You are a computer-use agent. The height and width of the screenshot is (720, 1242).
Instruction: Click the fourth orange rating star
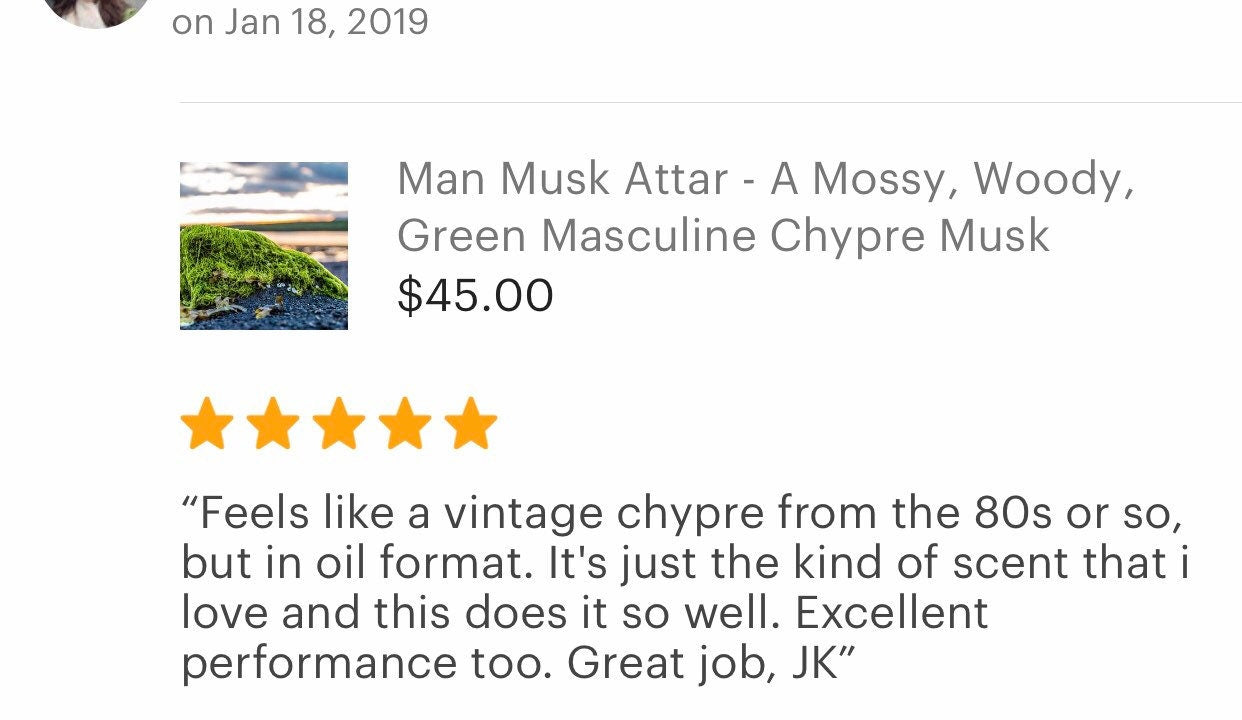coord(405,423)
